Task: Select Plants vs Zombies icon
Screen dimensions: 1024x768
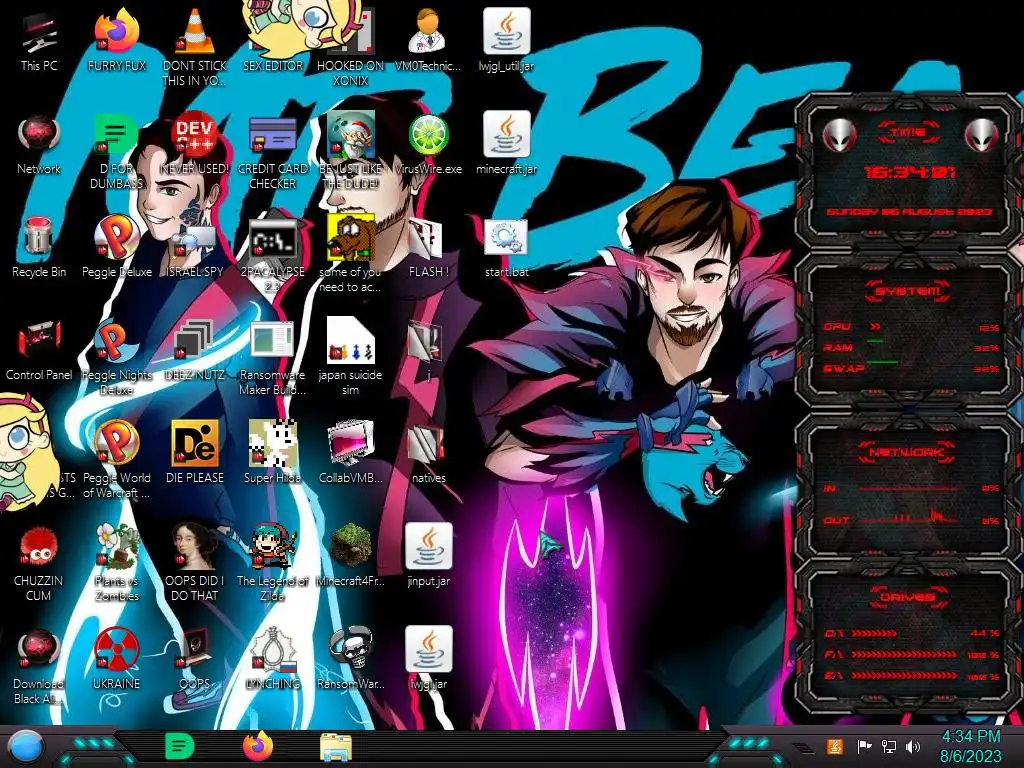Action: click(116, 563)
